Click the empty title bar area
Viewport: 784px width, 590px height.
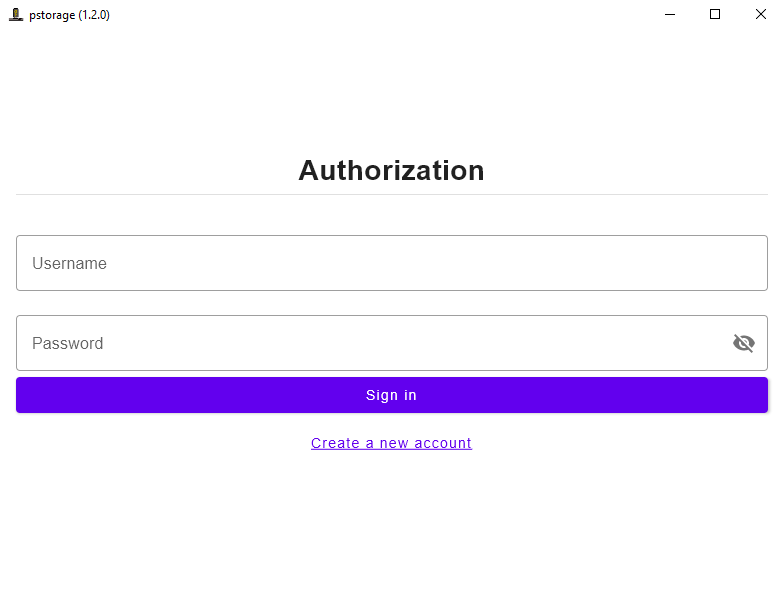click(x=380, y=15)
